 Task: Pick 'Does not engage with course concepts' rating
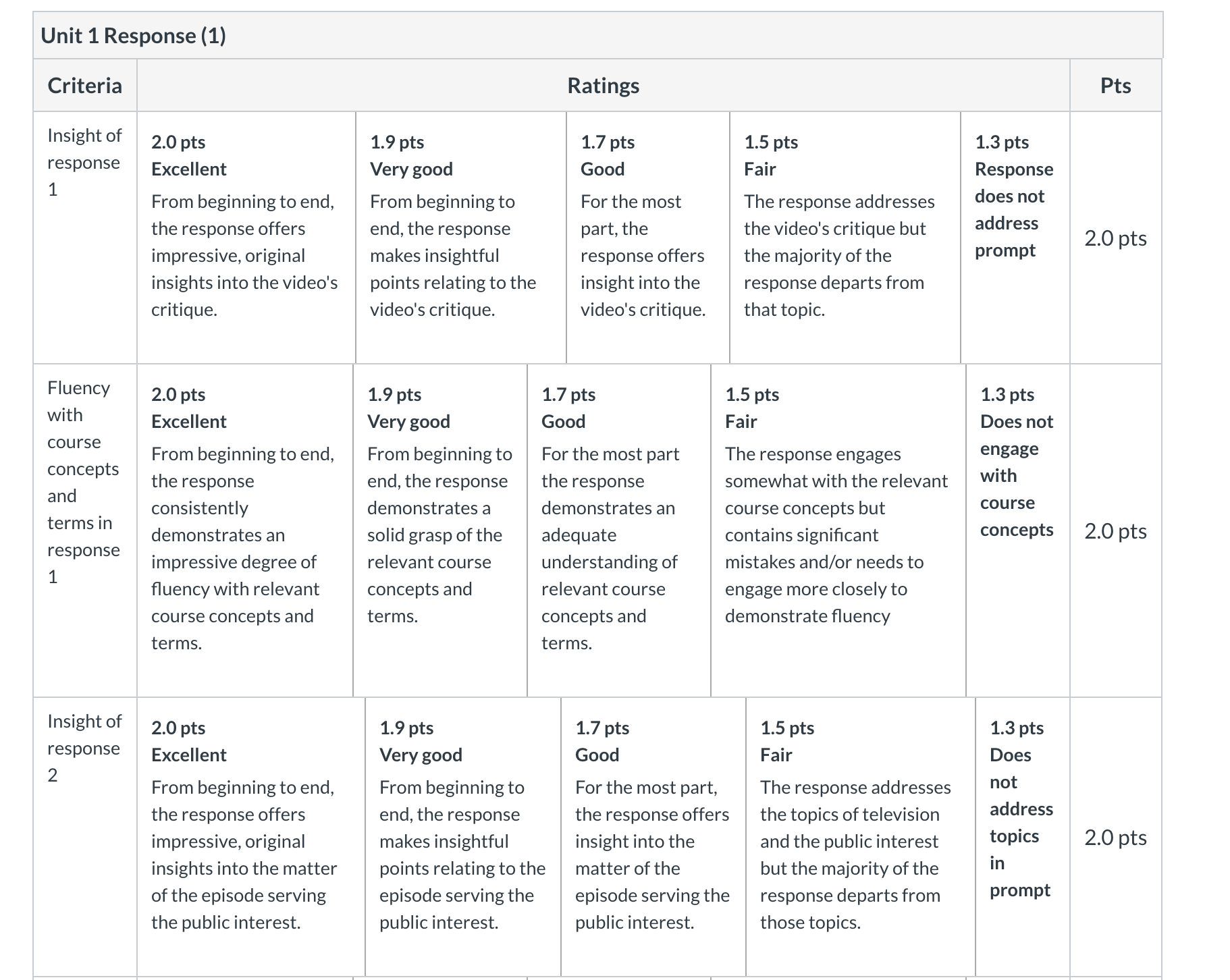point(1018,530)
